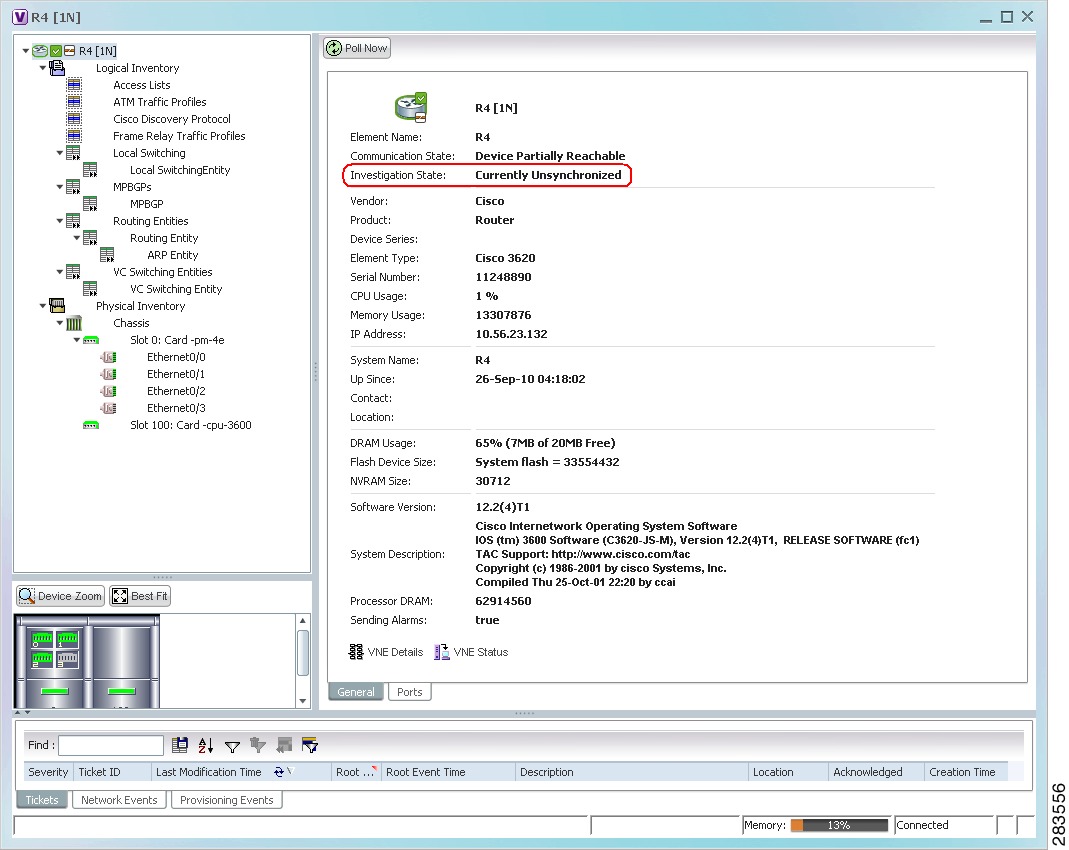The height and width of the screenshot is (850, 1069).
Task: Click the Severity column header
Action: click(48, 772)
